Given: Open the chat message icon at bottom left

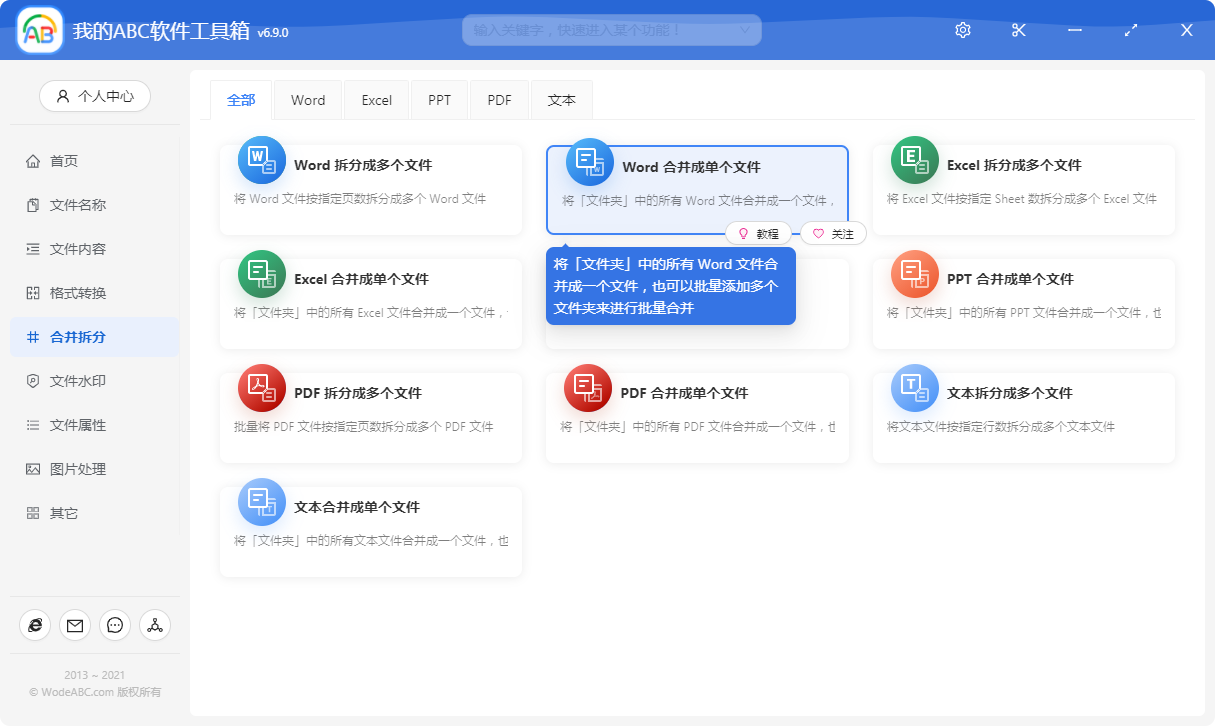Looking at the screenshot, I should (x=115, y=625).
